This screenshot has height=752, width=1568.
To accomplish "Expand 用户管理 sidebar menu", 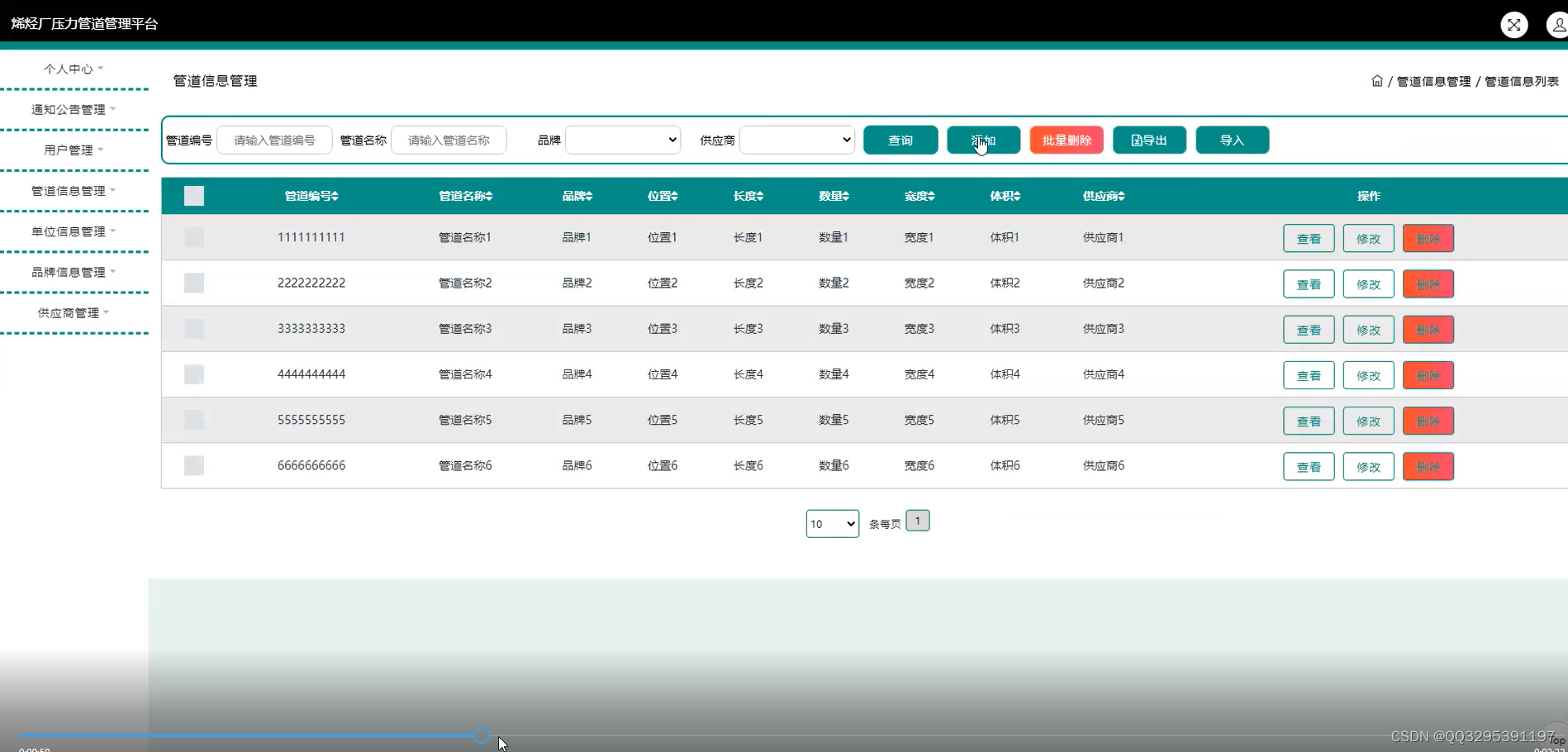I will tap(73, 150).
